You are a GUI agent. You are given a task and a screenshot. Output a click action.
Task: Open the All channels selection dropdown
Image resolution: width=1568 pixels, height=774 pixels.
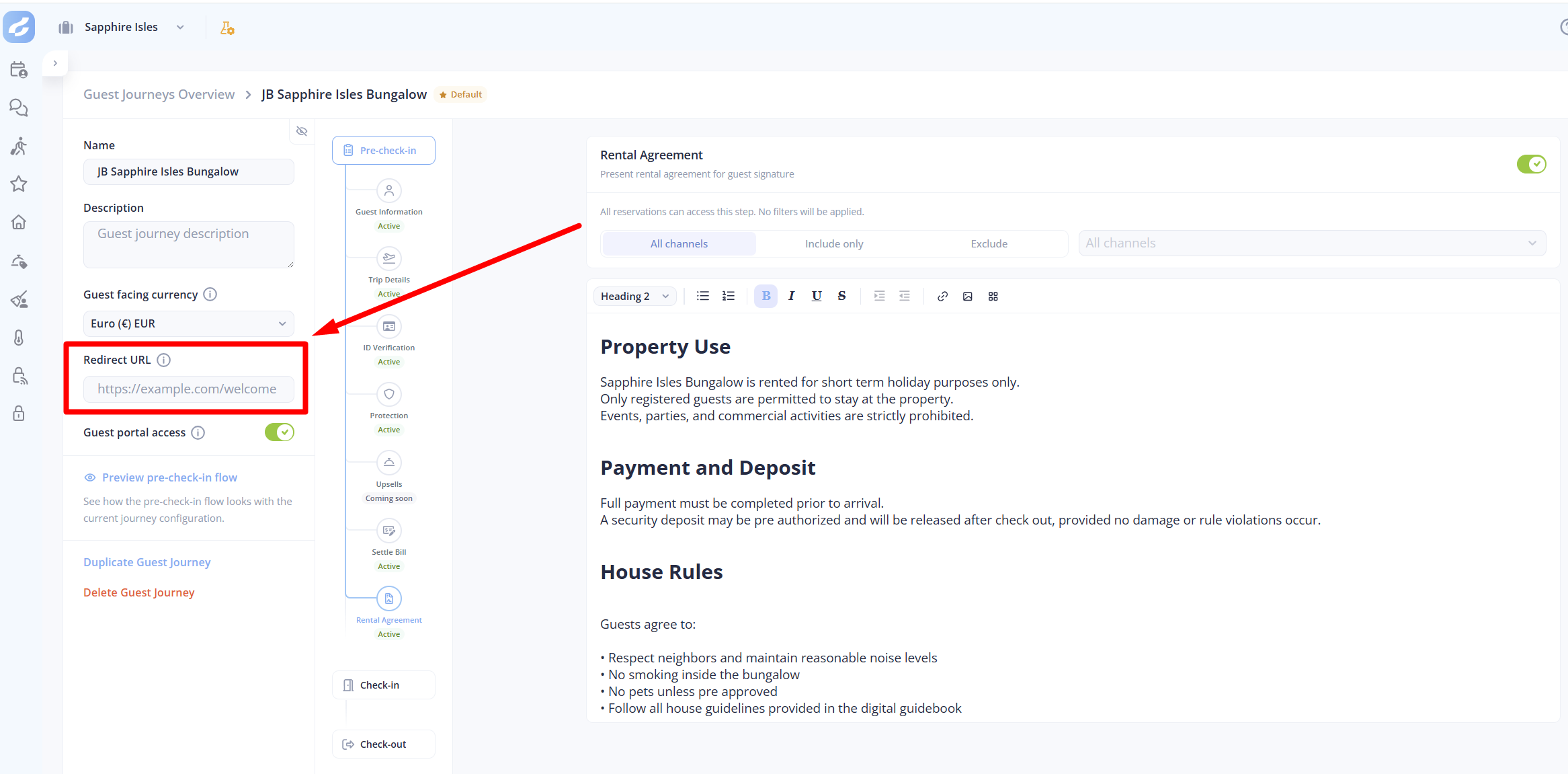pyautogui.click(x=1312, y=243)
